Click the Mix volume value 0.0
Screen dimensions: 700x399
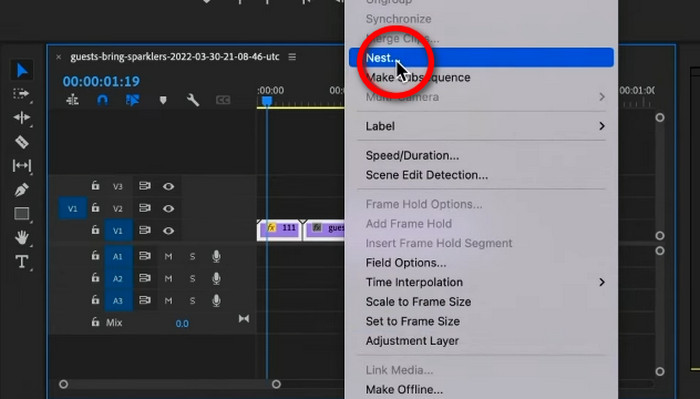click(182, 324)
